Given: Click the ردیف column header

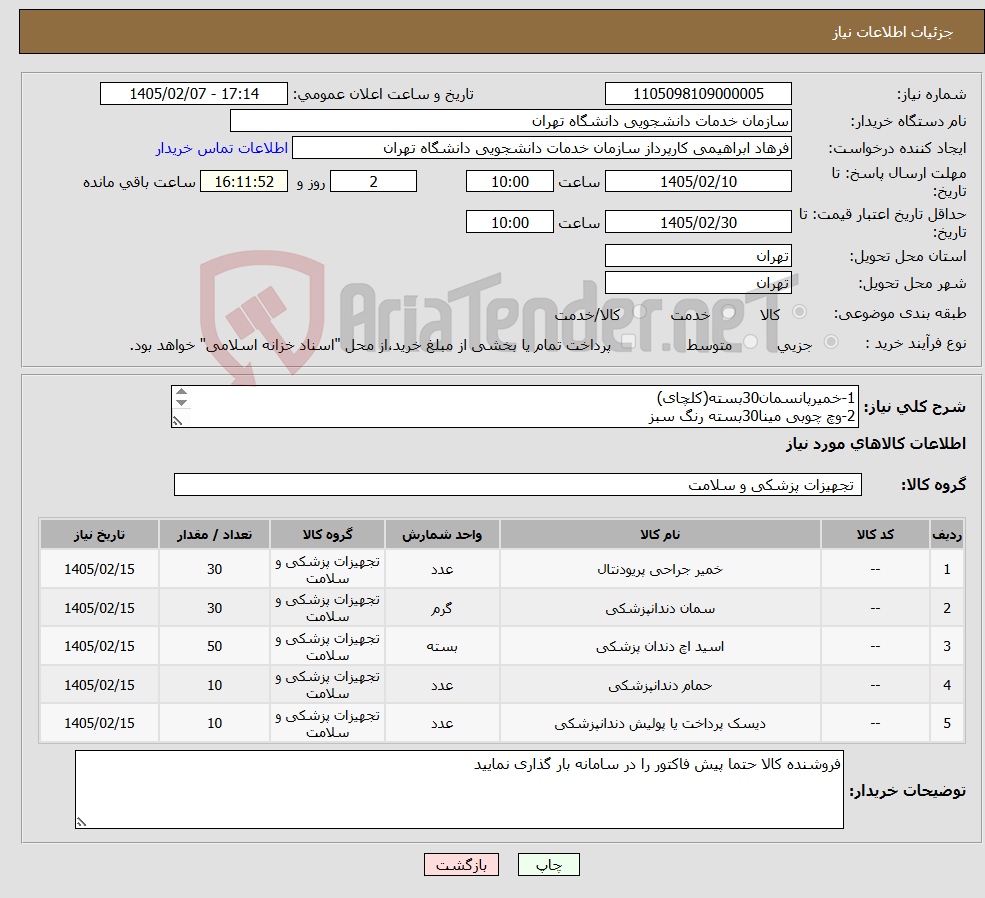Looking at the screenshot, I should [947, 534].
